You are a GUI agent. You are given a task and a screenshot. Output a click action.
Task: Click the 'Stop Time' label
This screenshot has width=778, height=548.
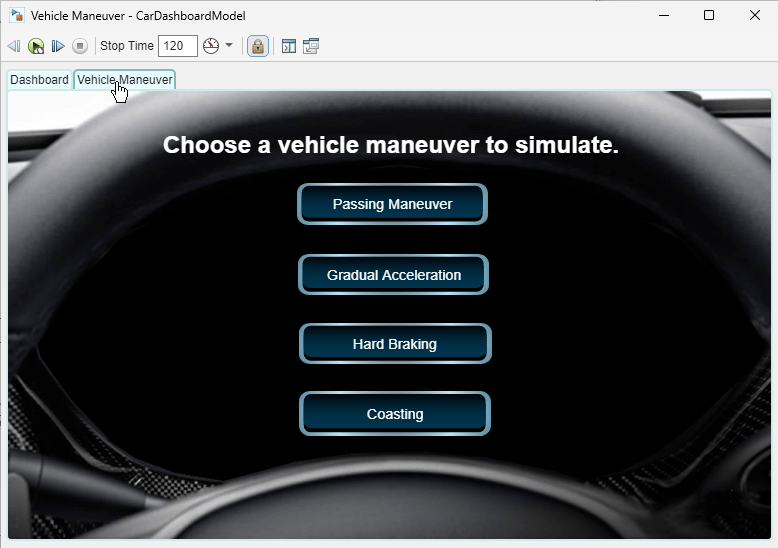pos(127,46)
